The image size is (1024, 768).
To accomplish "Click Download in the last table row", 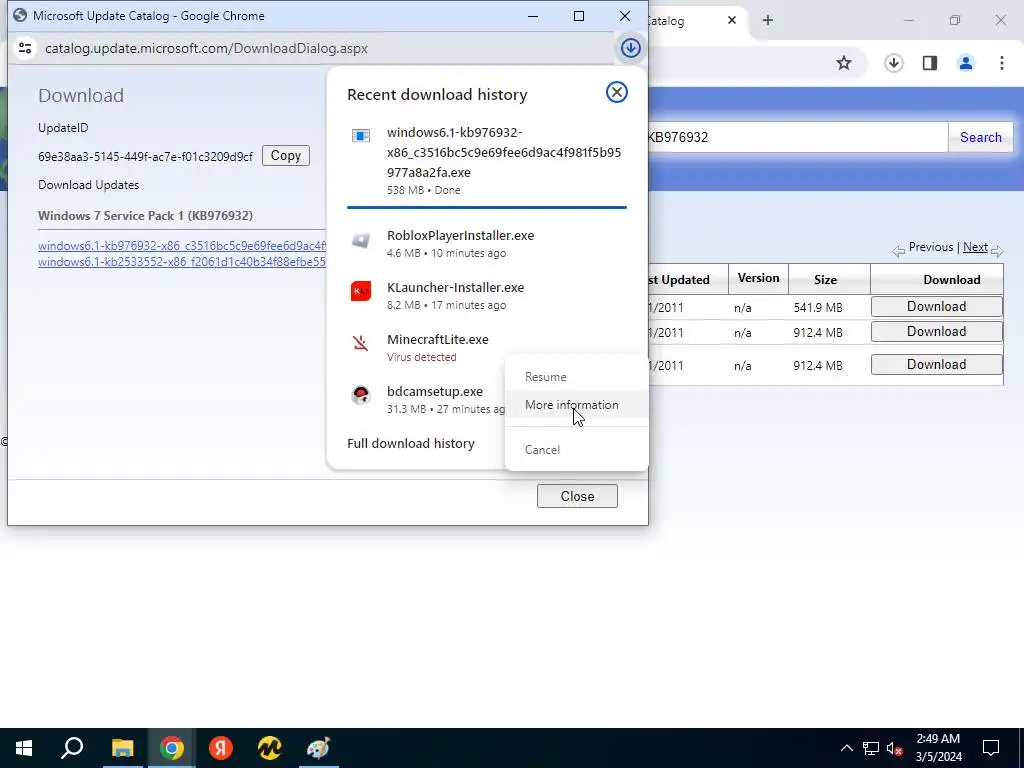I will coord(936,364).
